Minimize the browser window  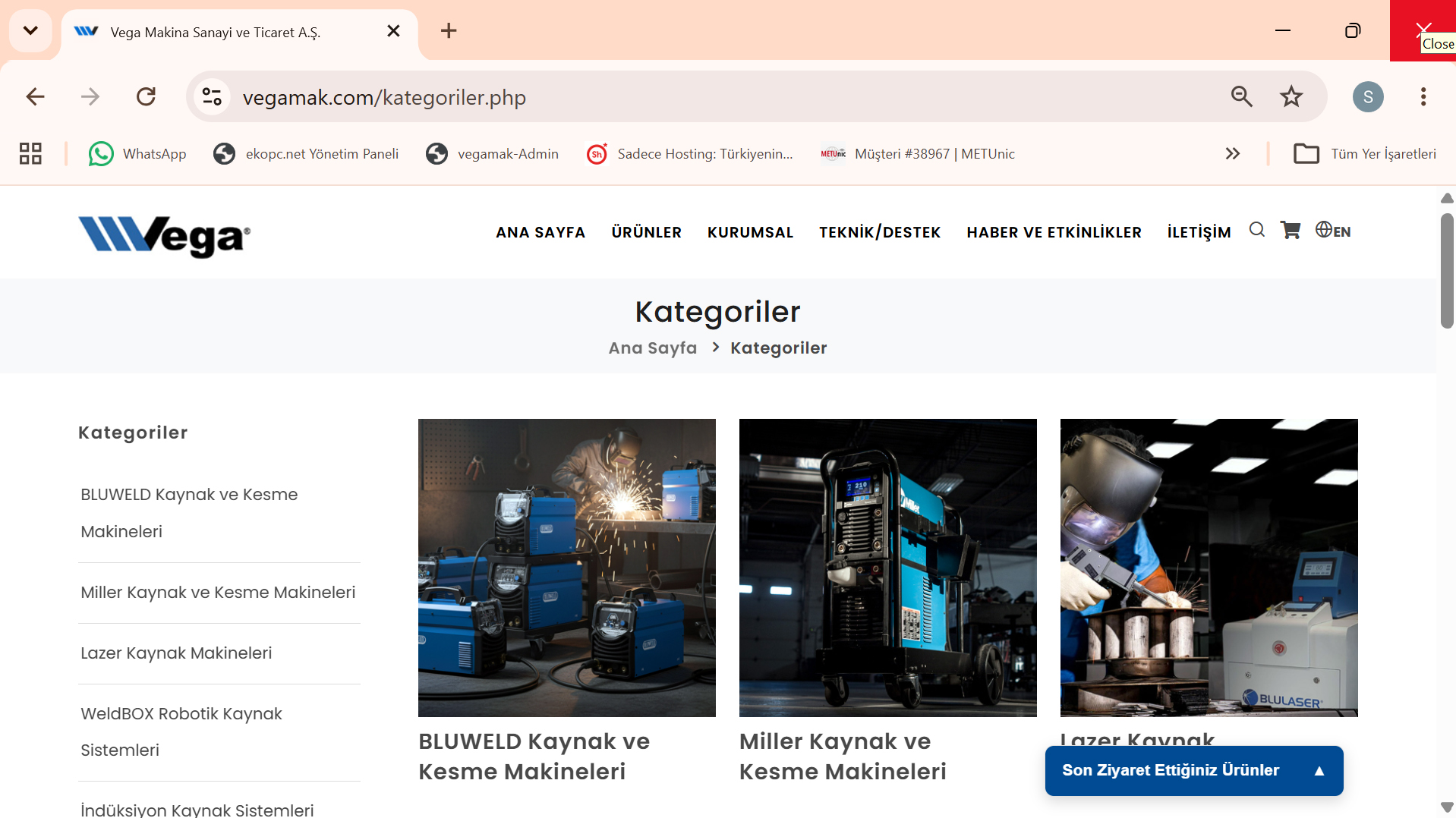[x=1283, y=30]
